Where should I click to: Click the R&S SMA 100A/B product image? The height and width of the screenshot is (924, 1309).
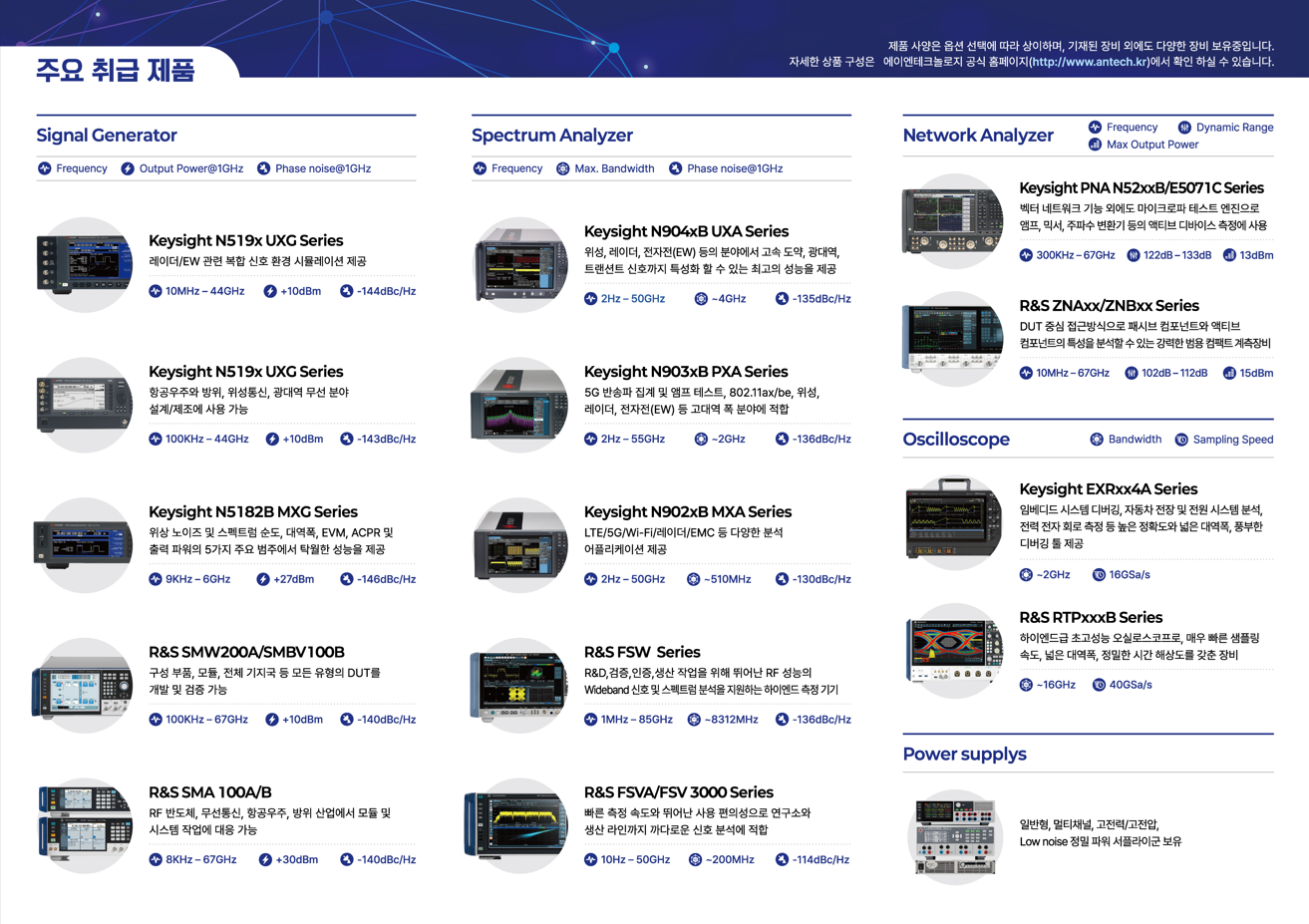[x=84, y=826]
